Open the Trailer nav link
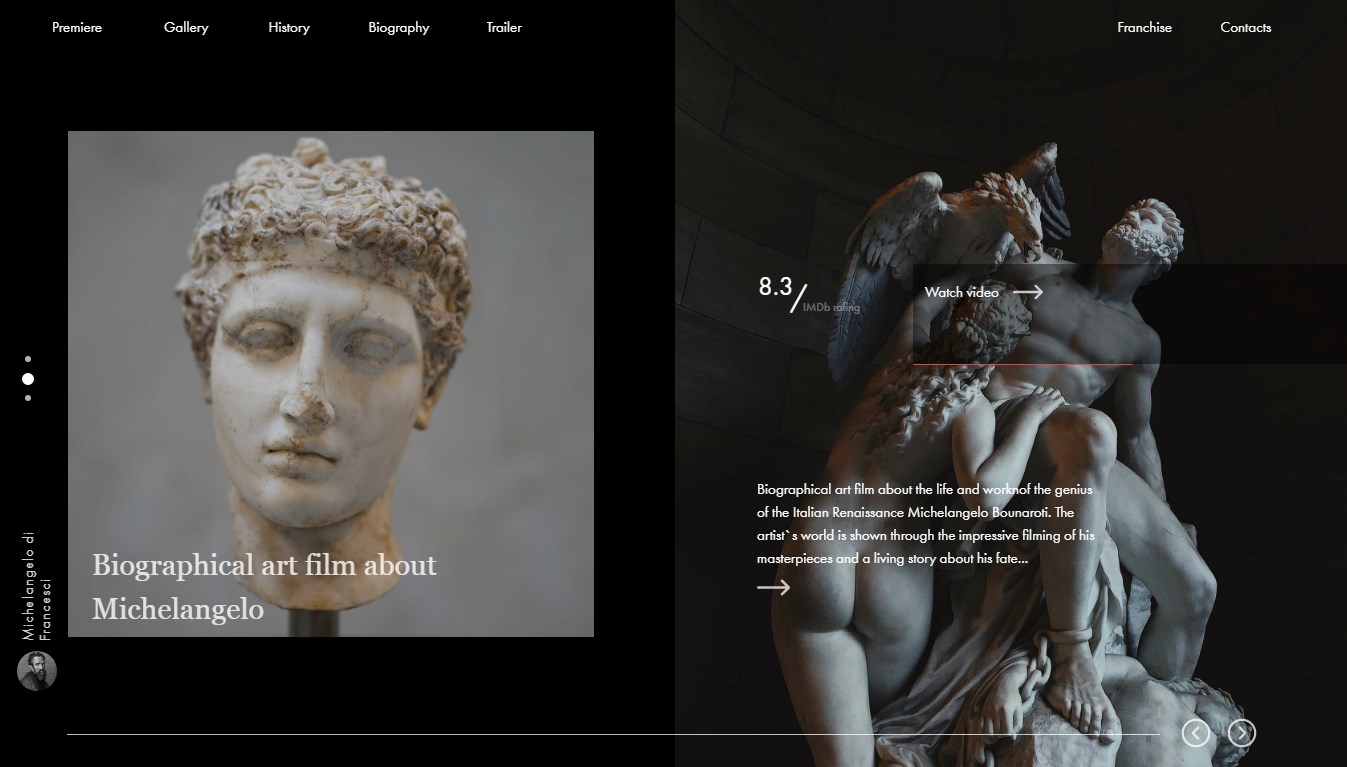1347x767 pixels. pos(504,28)
